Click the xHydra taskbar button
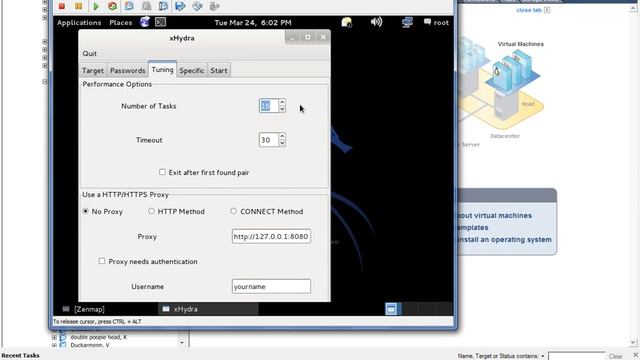 click(208, 309)
